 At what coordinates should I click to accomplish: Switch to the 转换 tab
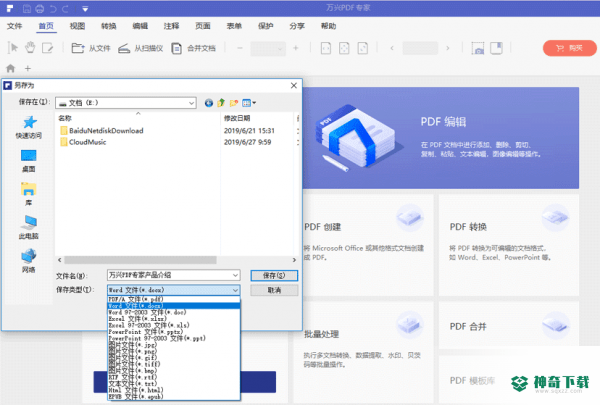[x=109, y=26]
